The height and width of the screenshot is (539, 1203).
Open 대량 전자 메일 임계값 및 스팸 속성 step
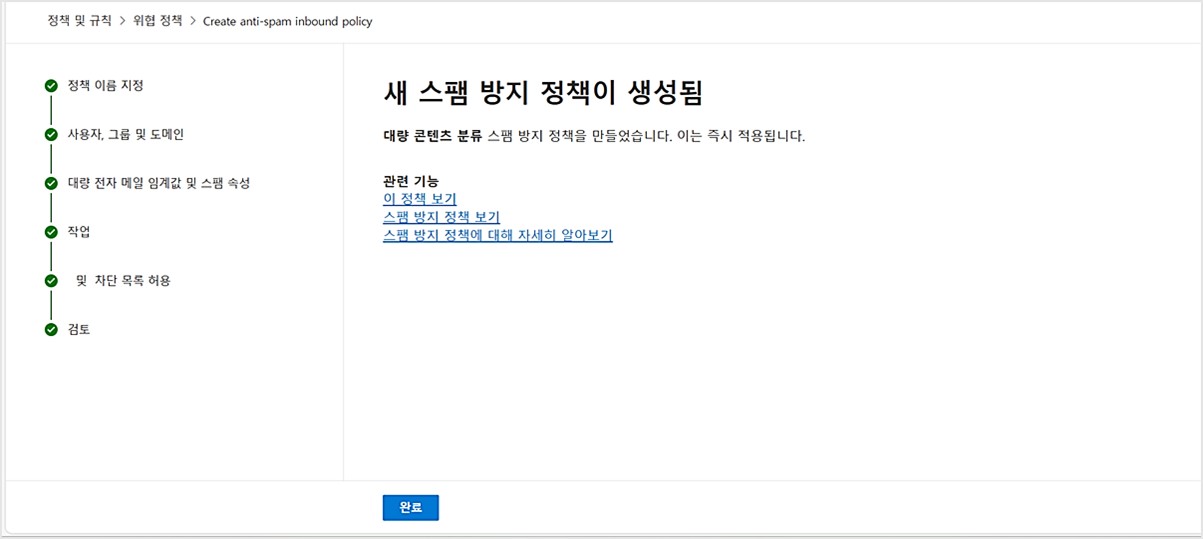[x=158, y=183]
